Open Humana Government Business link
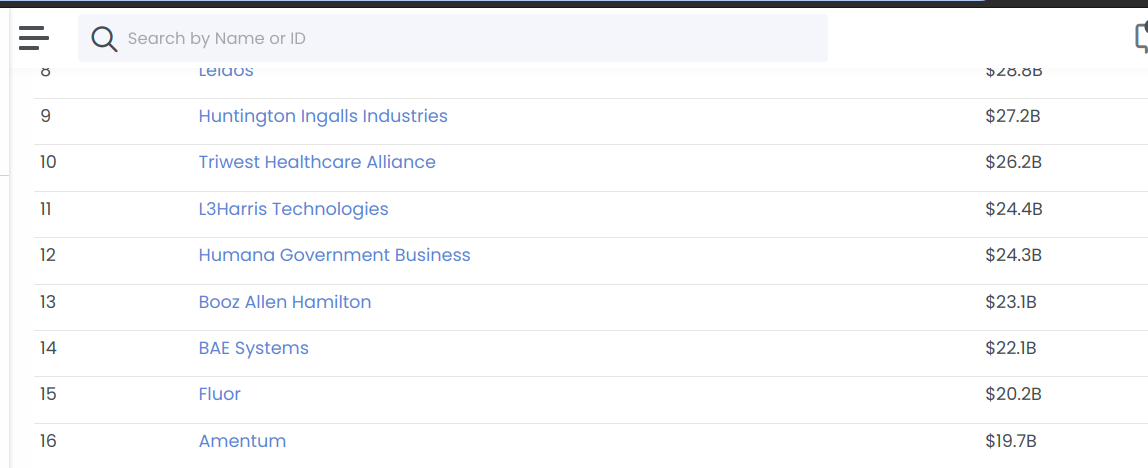The width and height of the screenshot is (1148, 468). (x=335, y=255)
